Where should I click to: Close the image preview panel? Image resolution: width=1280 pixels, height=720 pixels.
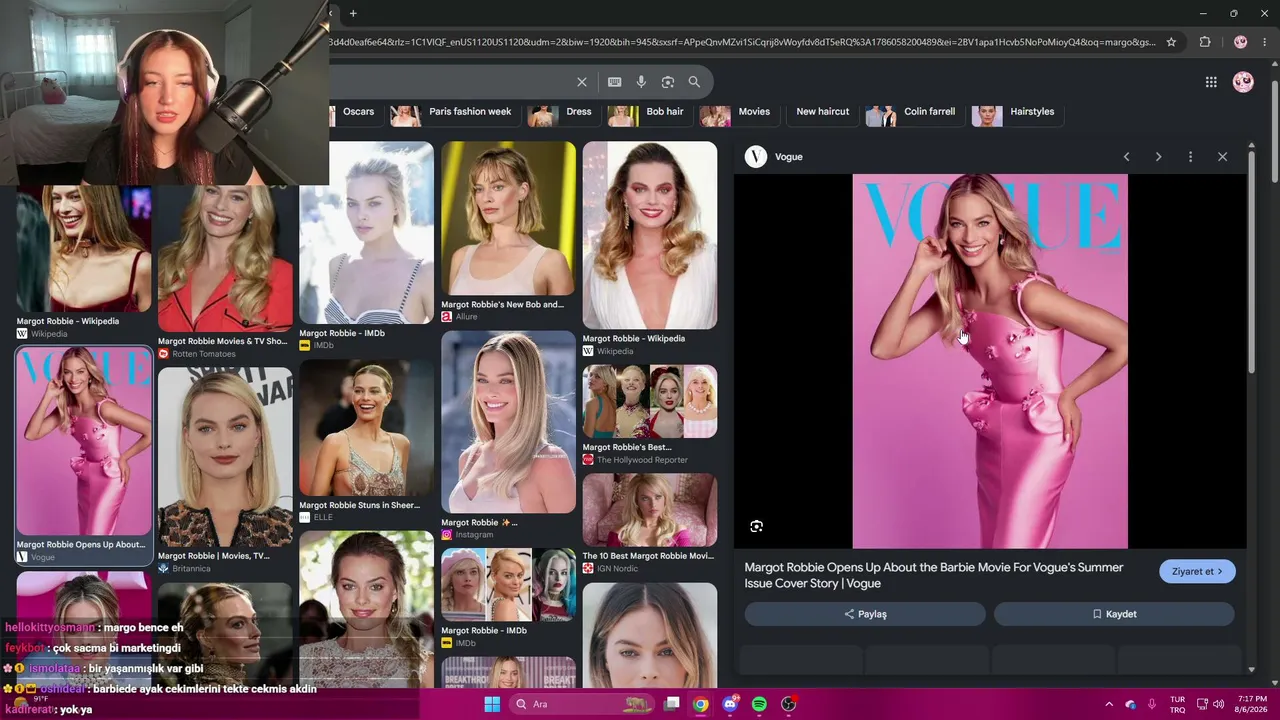(x=1222, y=157)
